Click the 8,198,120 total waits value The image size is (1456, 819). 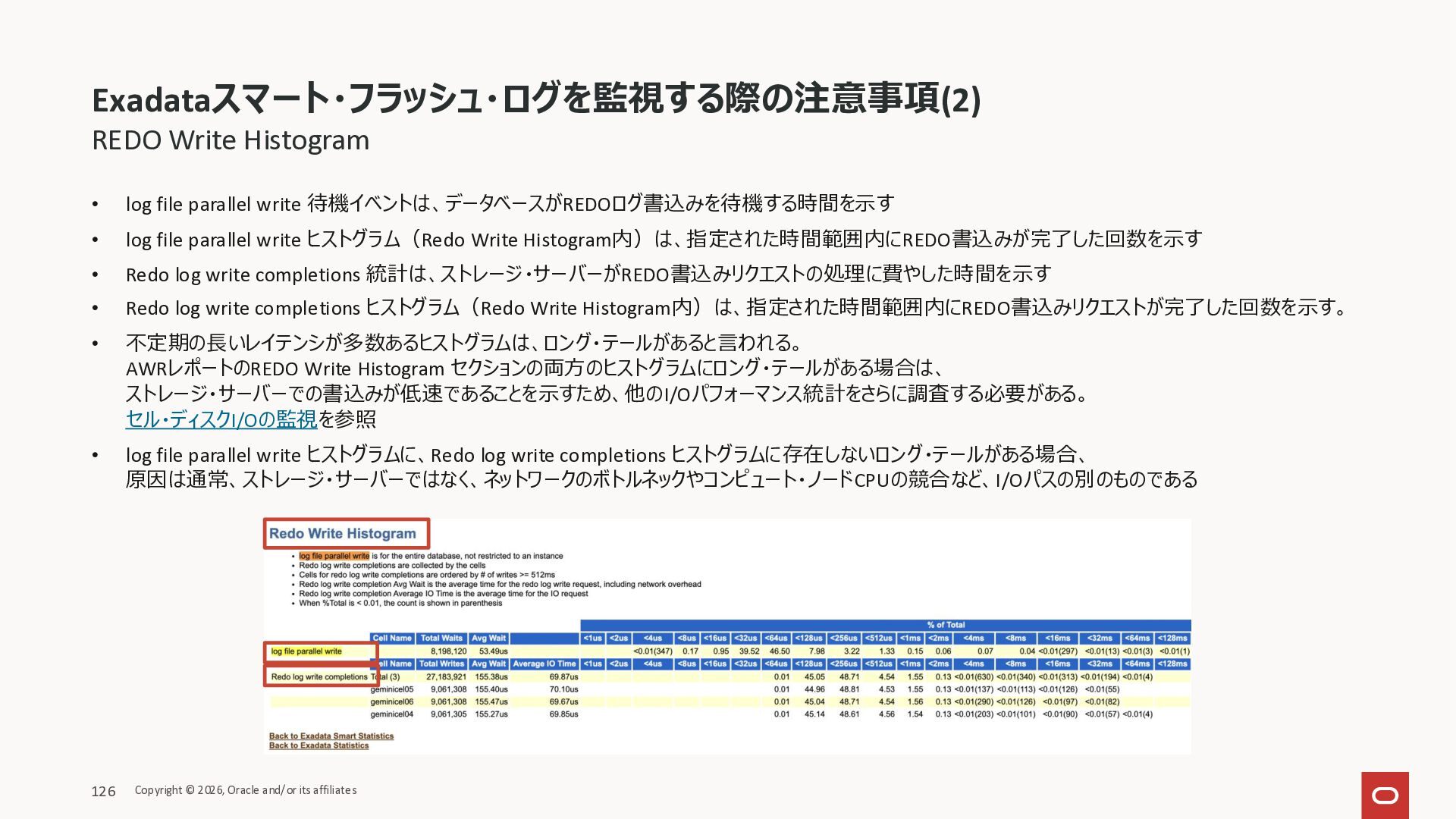[x=448, y=651]
